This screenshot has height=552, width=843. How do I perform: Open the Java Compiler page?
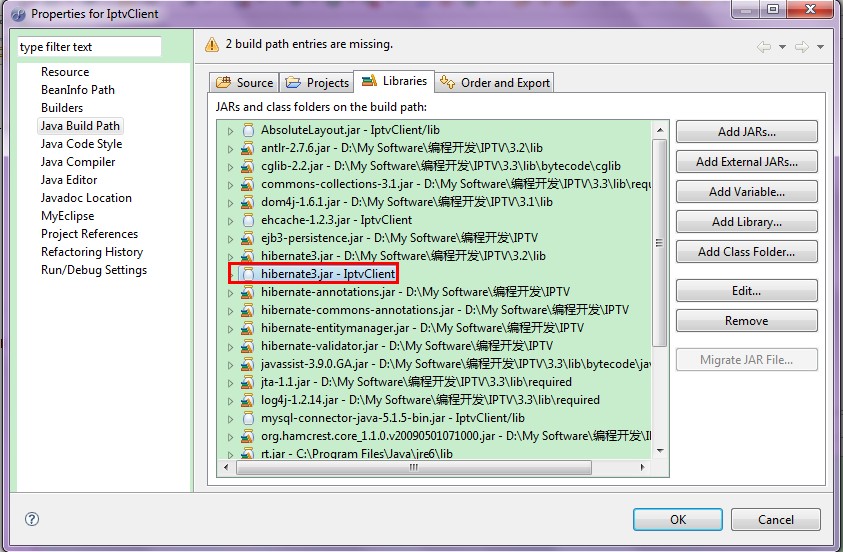point(78,162)
